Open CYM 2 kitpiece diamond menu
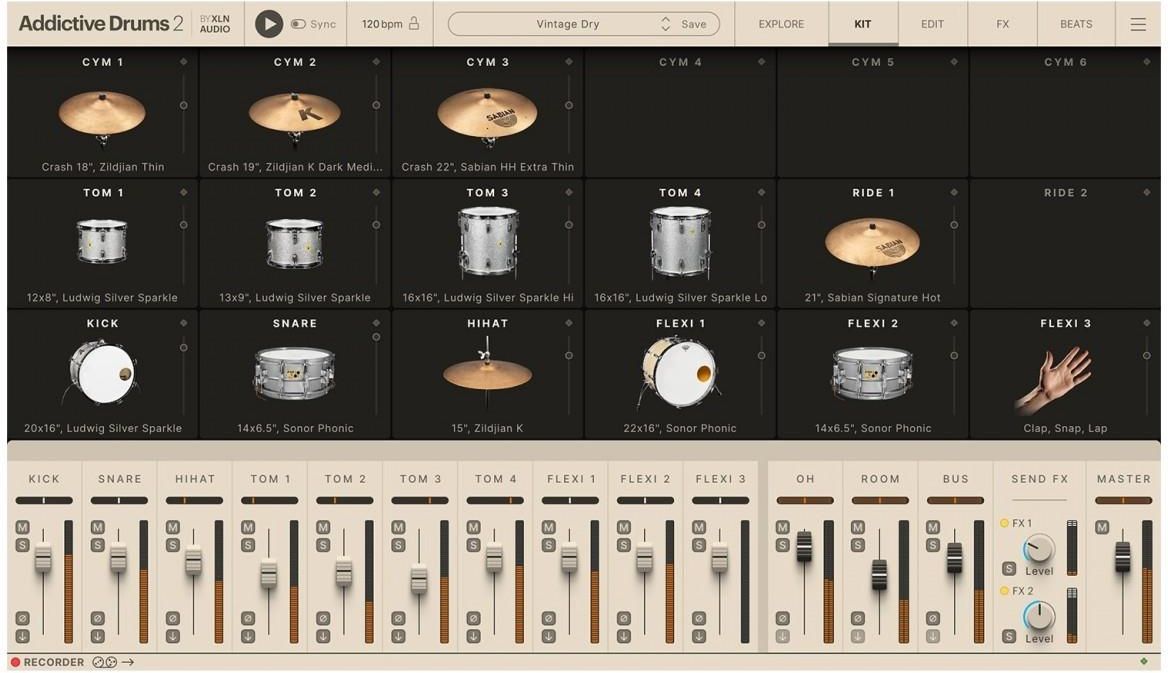 [x=376, y=62]
